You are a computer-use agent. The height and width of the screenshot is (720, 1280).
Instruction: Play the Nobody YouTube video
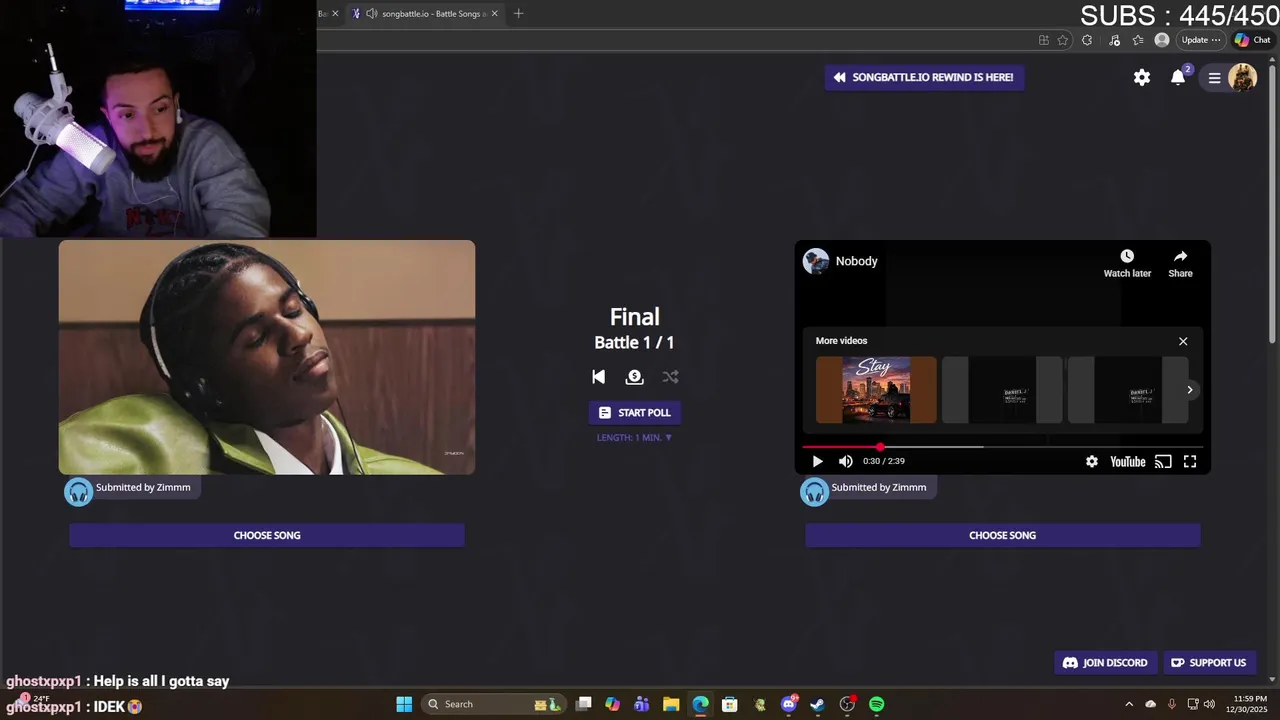pos(817,461)
